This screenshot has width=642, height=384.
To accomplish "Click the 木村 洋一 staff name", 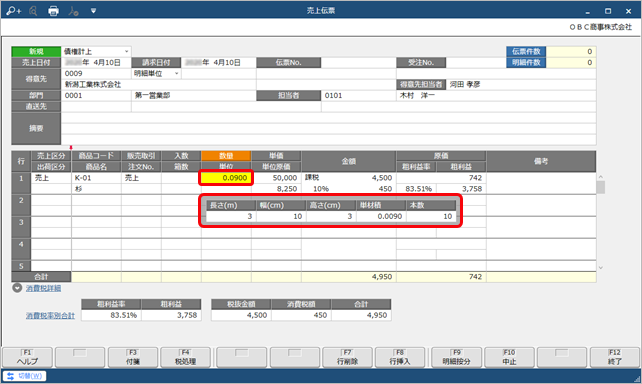I will [417, 95].
